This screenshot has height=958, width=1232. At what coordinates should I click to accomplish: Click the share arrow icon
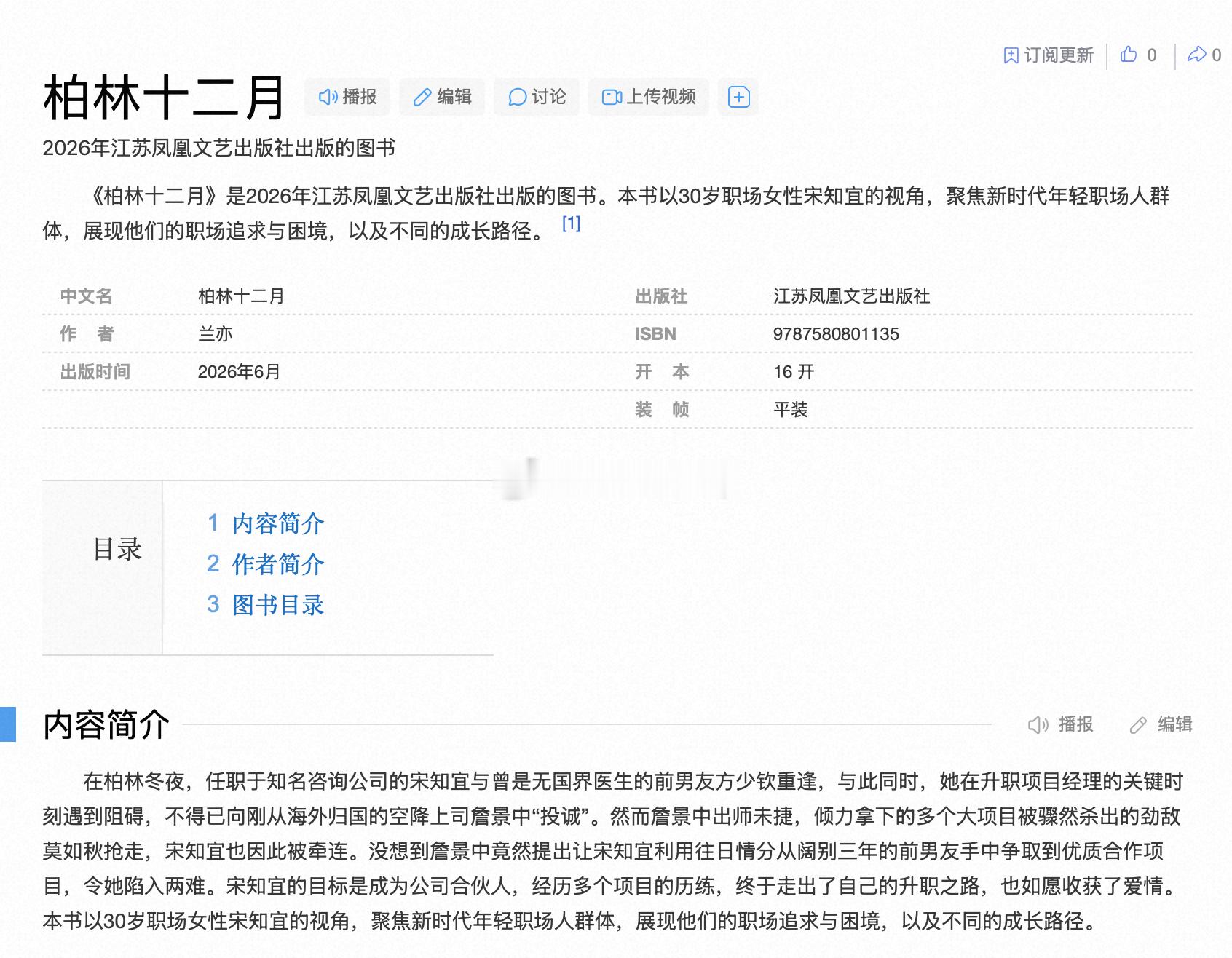click(x=1196, y=55)
